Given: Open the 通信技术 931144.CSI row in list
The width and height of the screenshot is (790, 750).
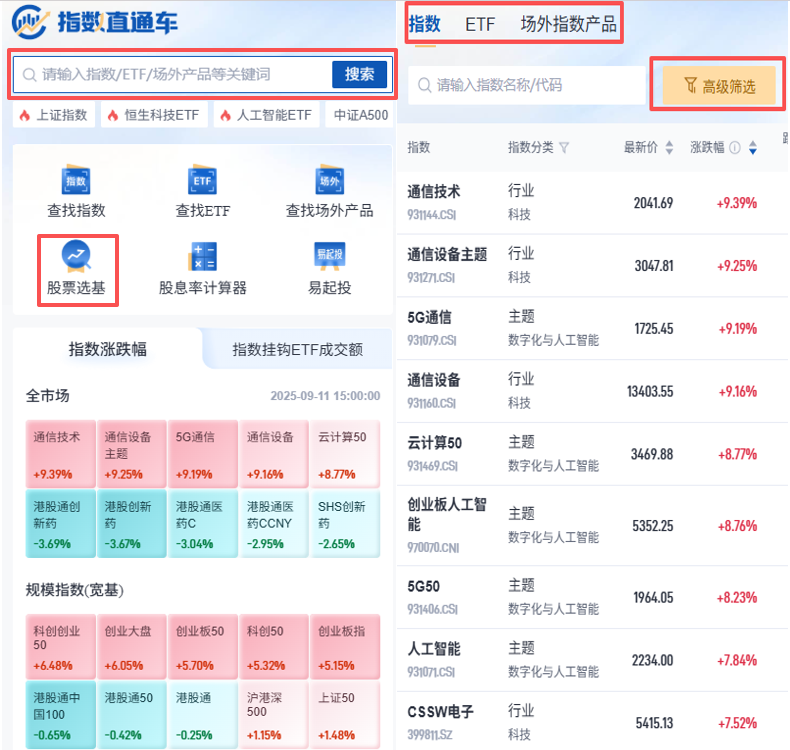Looking at the screenshot, I should 592,203.
